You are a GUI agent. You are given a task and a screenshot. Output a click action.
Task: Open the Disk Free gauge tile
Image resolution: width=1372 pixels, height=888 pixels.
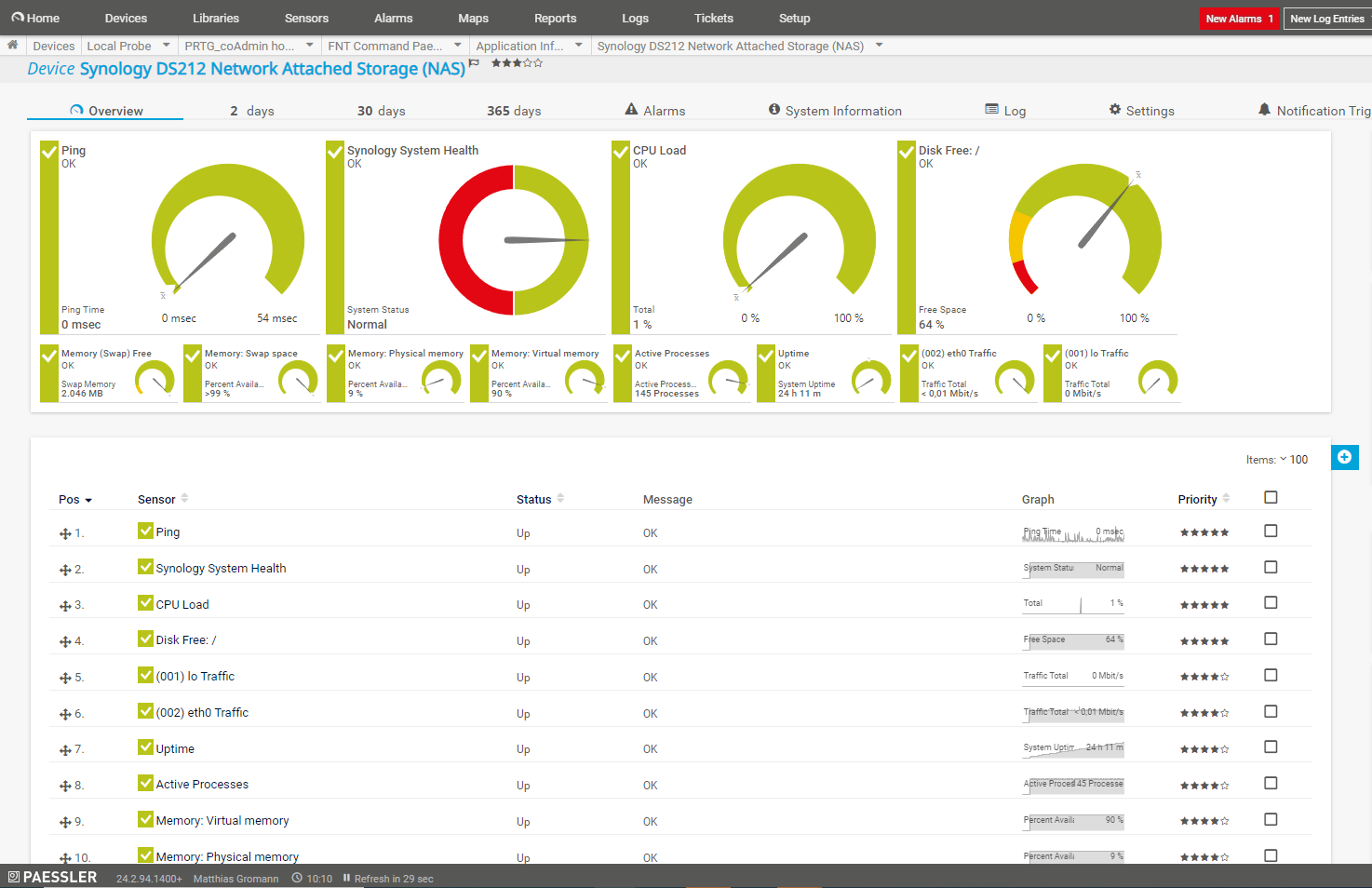(x=1037, y=237)
